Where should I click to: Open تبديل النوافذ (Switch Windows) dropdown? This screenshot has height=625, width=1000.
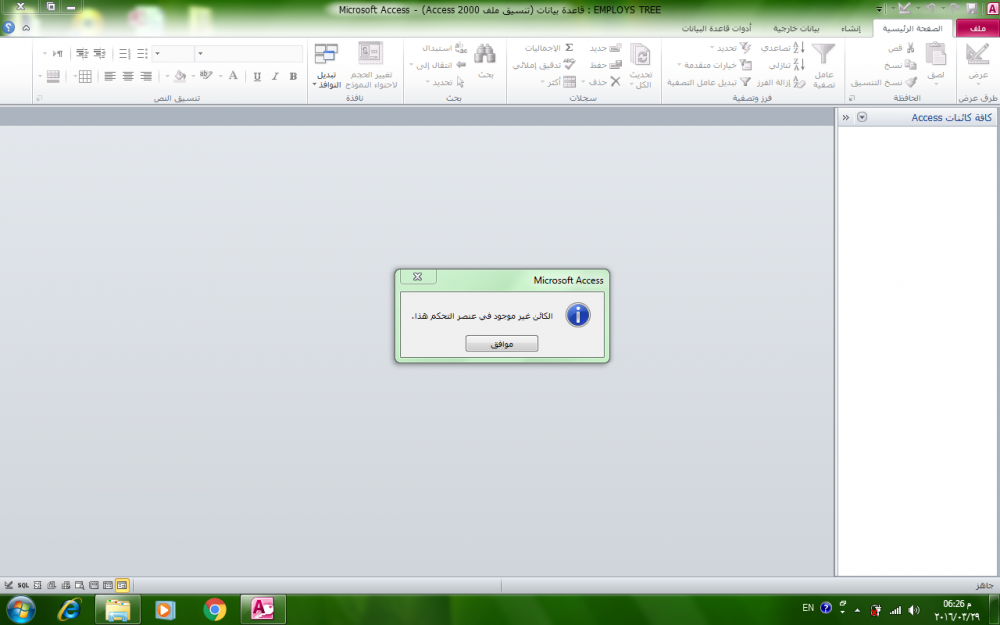327,65
